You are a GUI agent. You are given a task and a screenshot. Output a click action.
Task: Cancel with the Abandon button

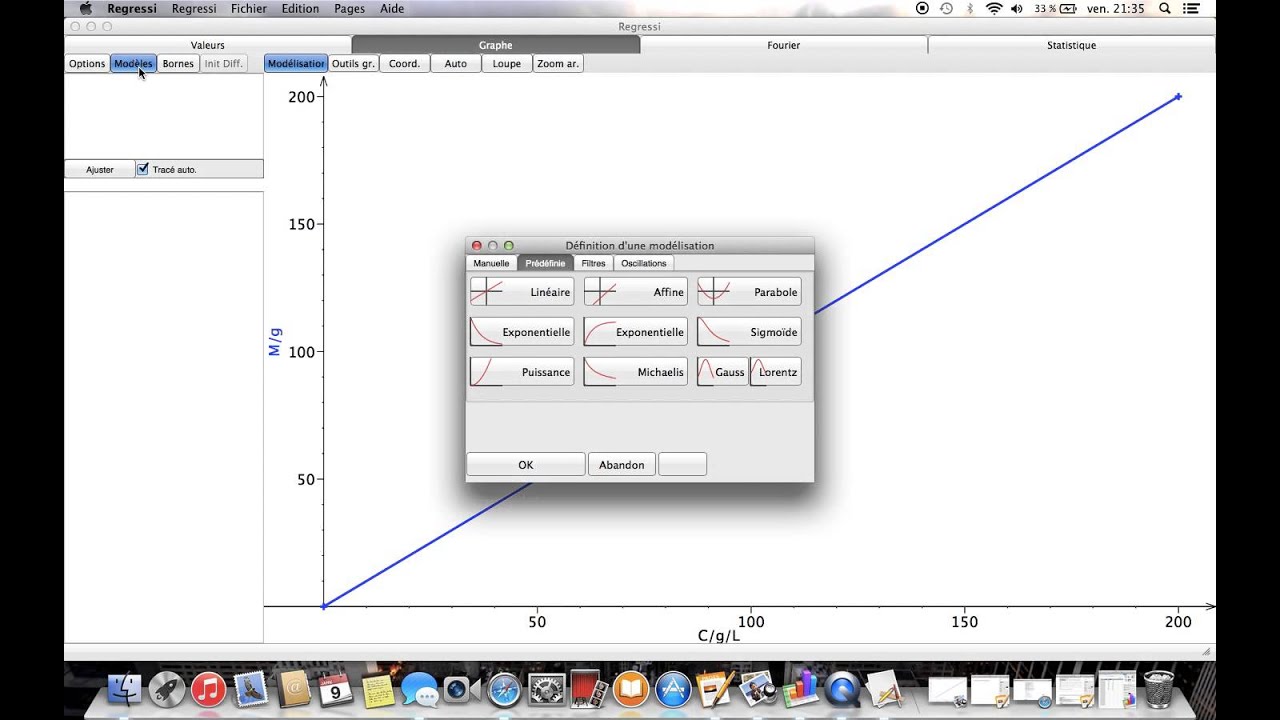tap(622, 464)
